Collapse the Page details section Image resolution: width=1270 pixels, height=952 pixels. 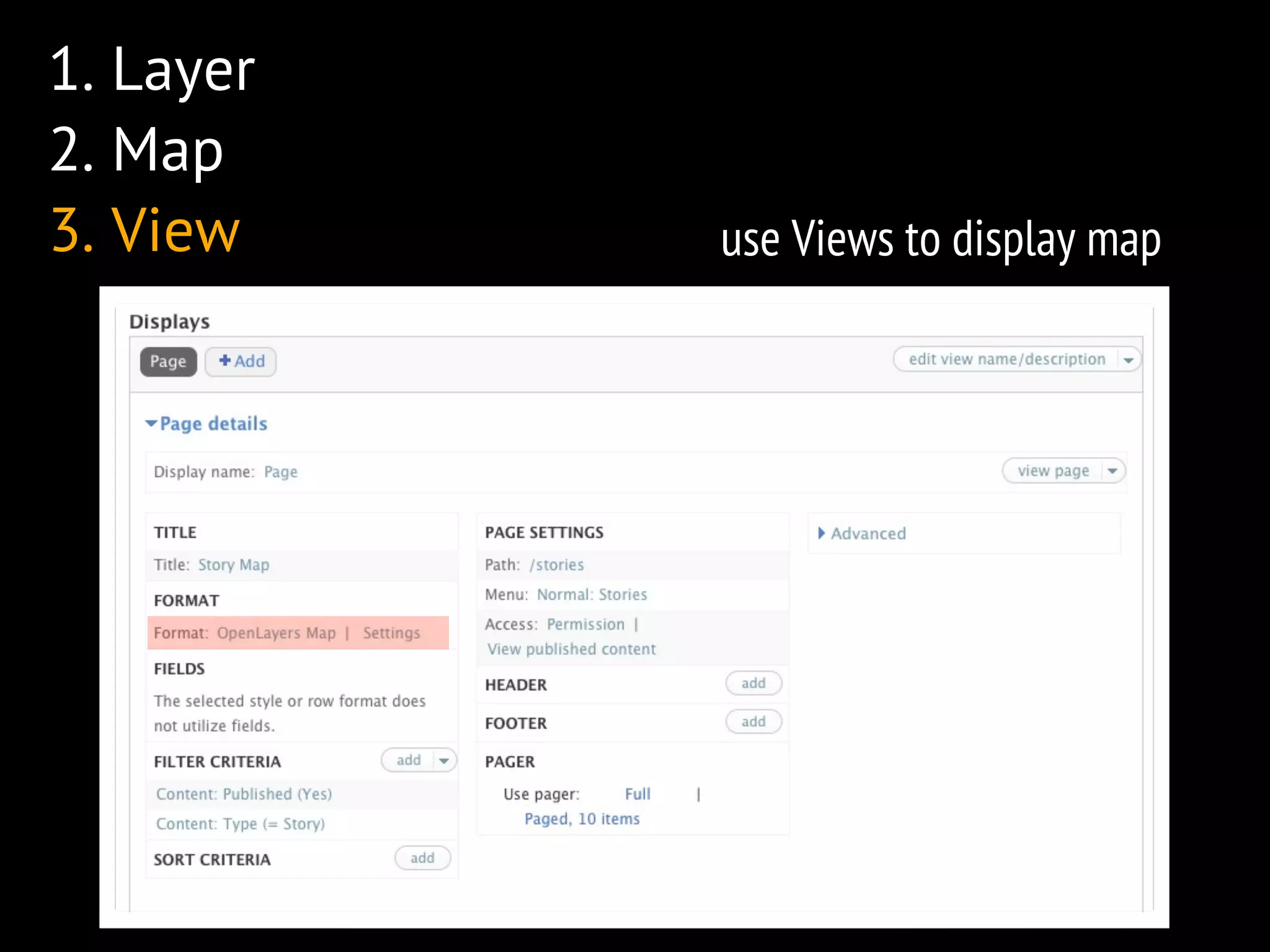click(206, 424)
